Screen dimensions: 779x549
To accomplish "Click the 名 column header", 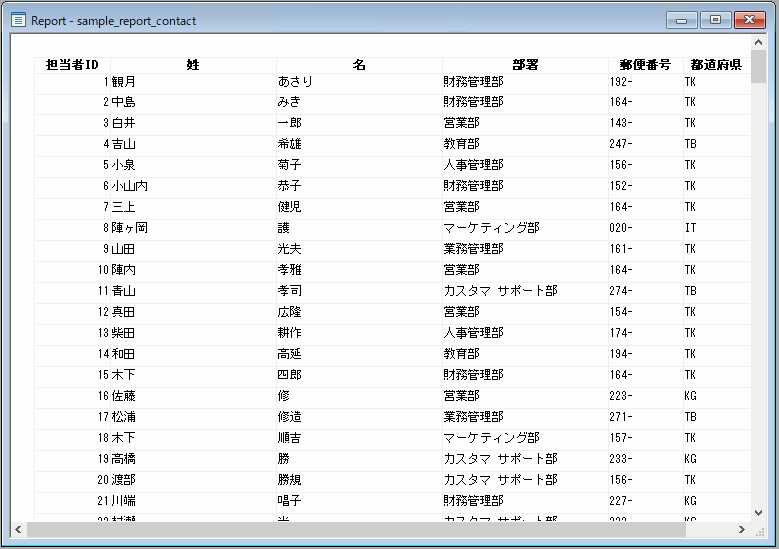I will [359, 65].
